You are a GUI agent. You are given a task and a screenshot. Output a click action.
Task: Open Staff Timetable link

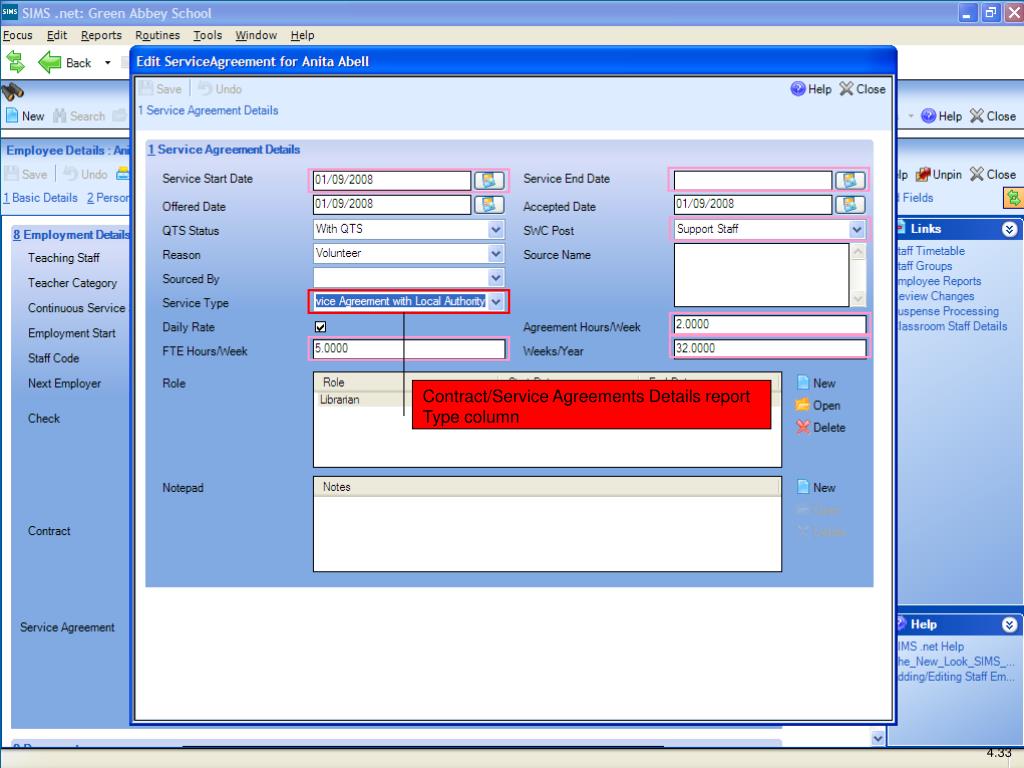coord(931,251)
